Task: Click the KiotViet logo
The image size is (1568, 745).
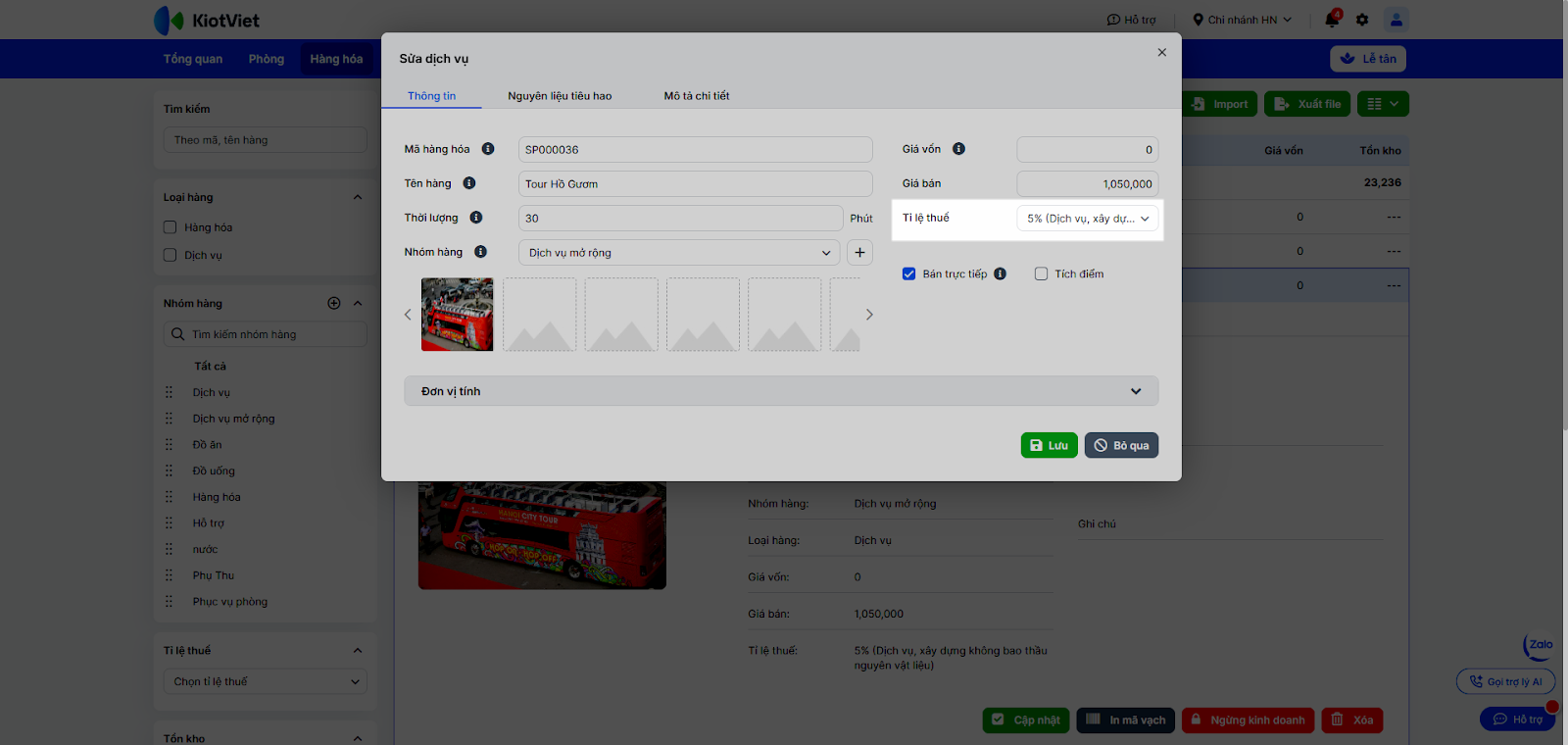Action: 207,20
